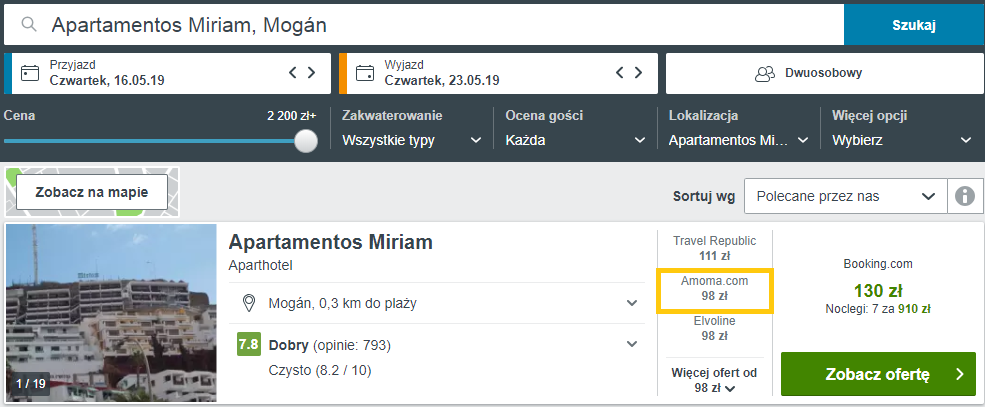
Task: Open the Więcej opcji Wybierz dropdown
Action: click(902, 140)
